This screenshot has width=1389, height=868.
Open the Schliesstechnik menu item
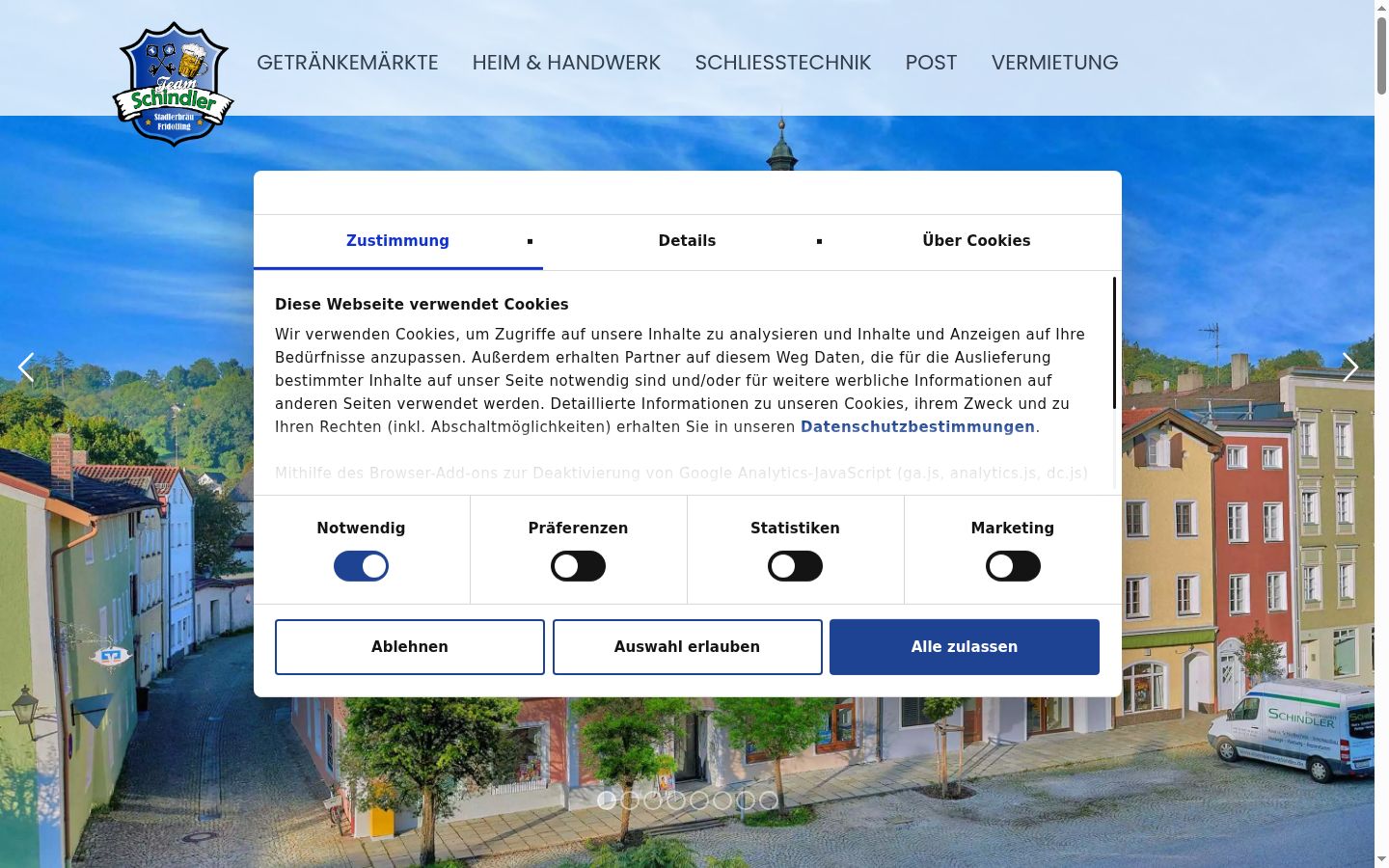point(783,63)
